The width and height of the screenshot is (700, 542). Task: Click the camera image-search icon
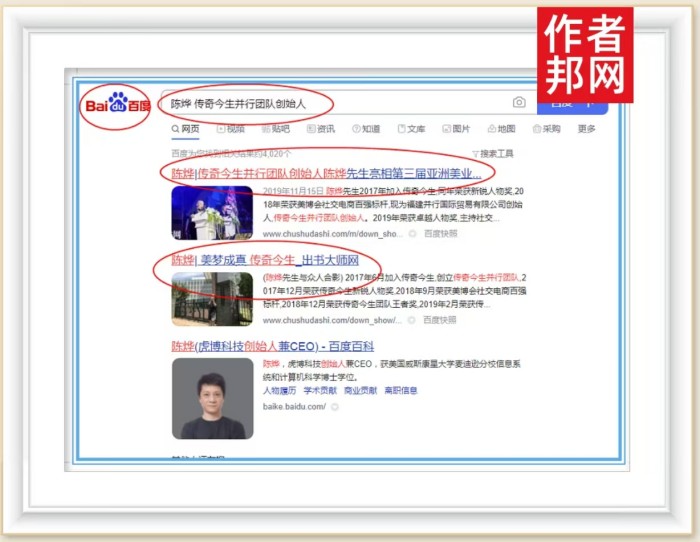click(519, 103)
